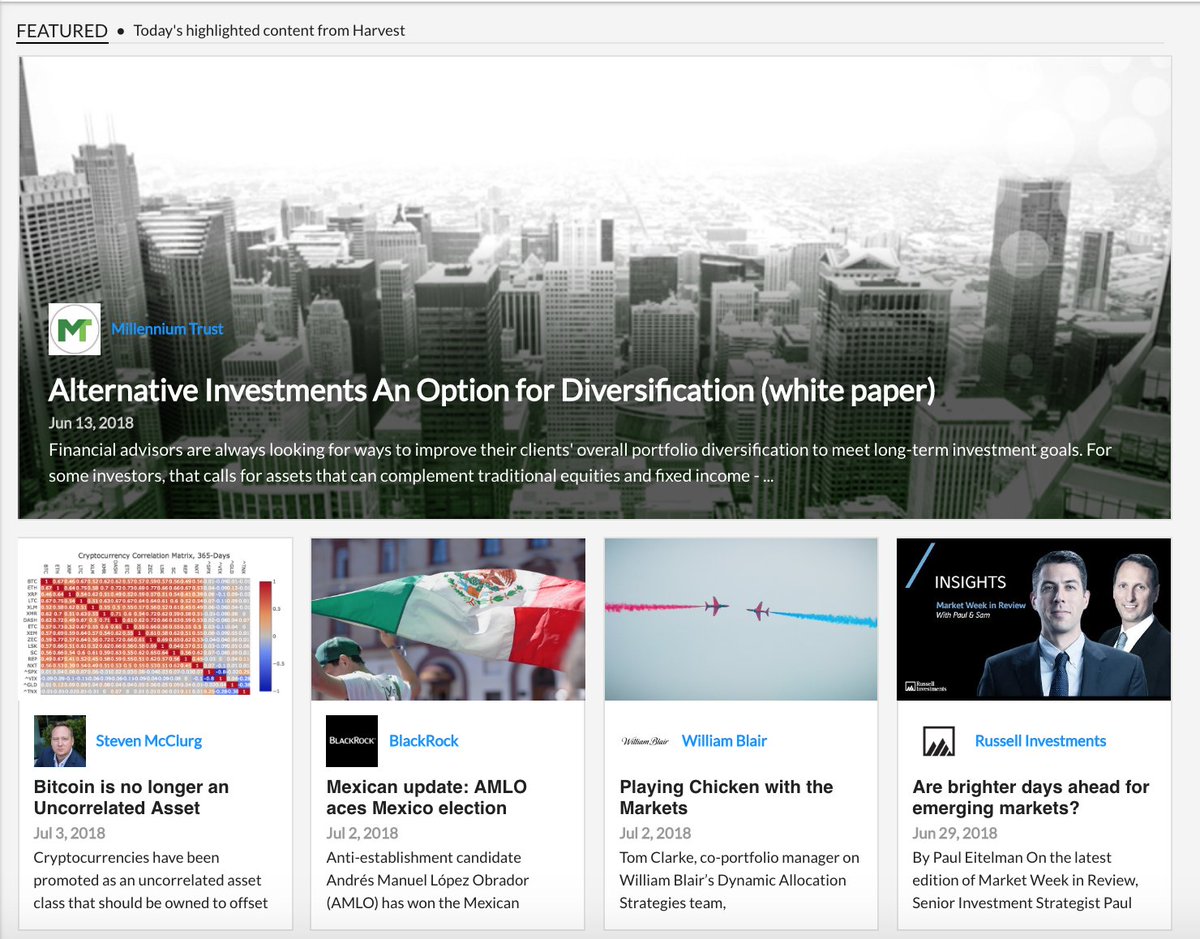Click the Market Week in Review thumbnail
Viewport: 1200px width, 939px height.
click(1034, 619)
